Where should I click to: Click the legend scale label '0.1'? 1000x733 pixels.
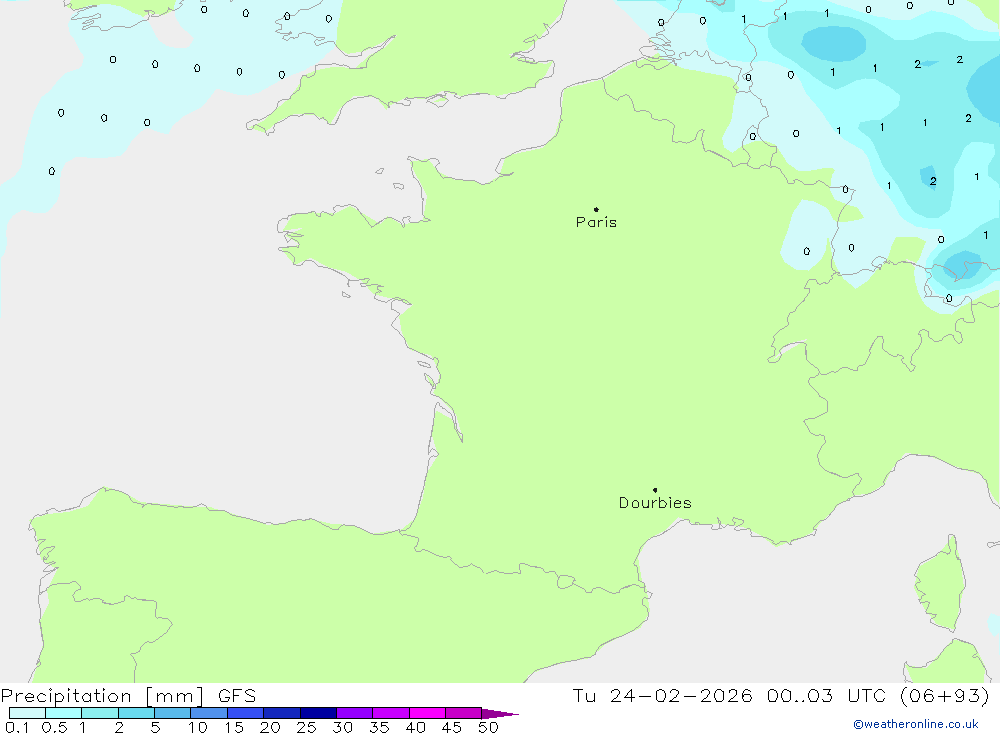pyautogui.click(x=17, y=727)
